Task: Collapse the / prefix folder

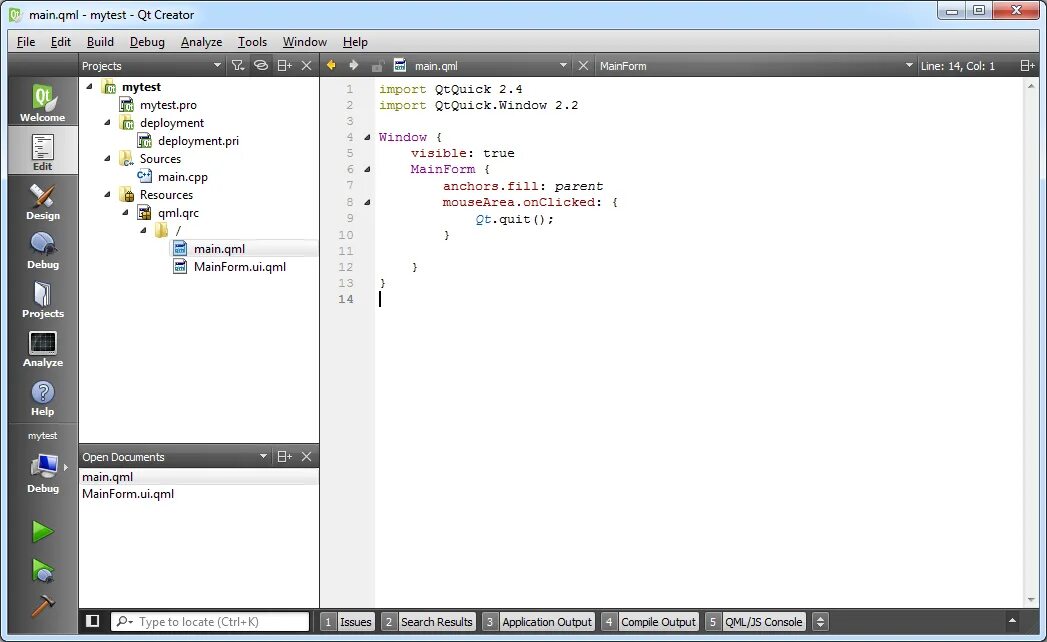Action: (x=144, y=230)
